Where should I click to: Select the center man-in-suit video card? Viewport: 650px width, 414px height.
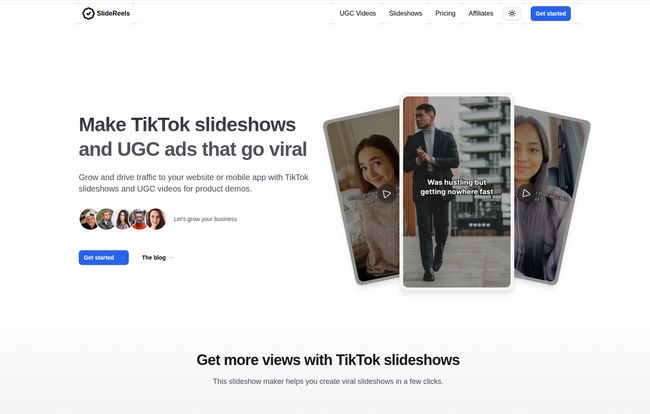point(457,192)
